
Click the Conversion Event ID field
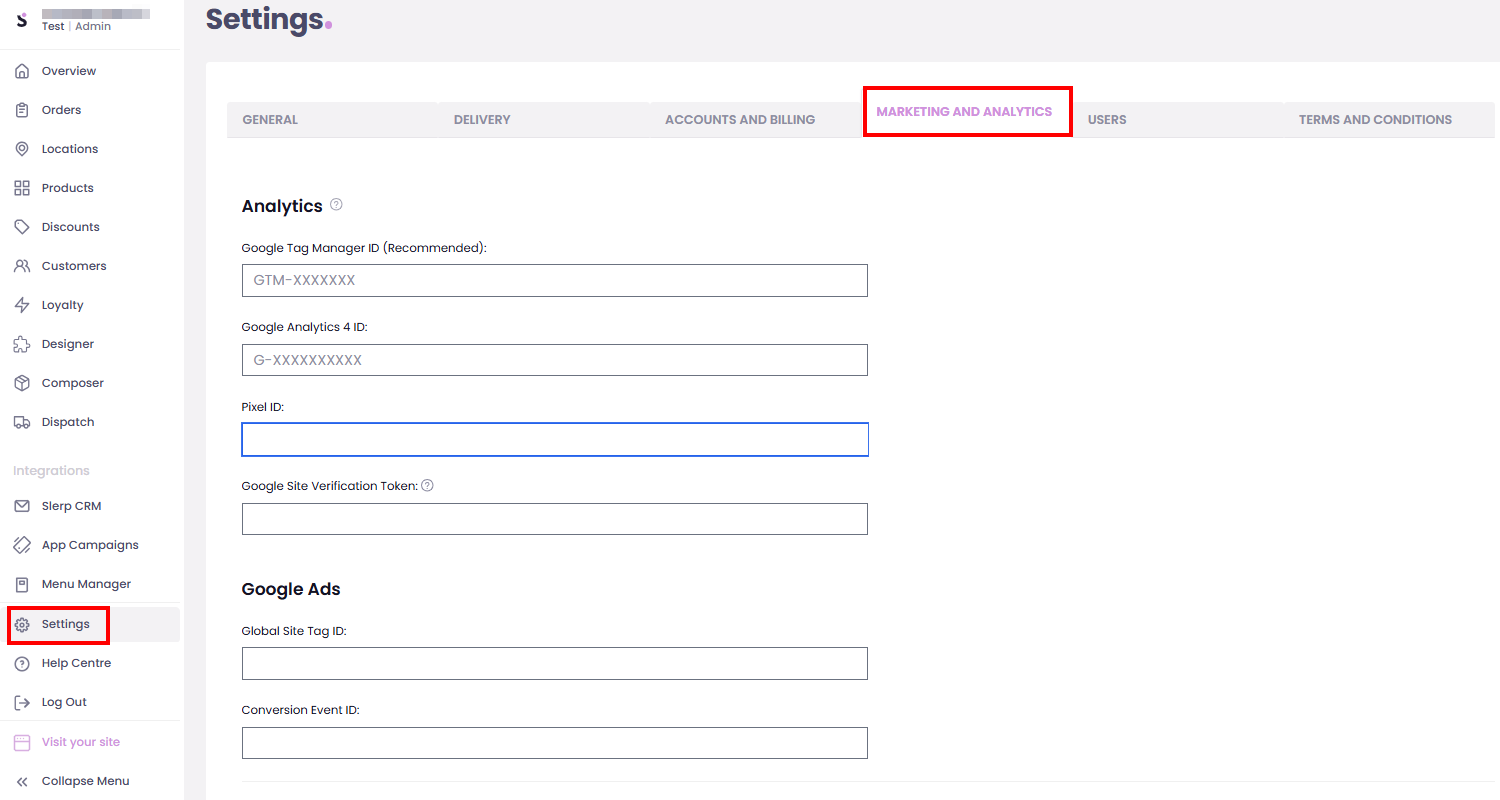pyautogui.click(x=554, y=743)
